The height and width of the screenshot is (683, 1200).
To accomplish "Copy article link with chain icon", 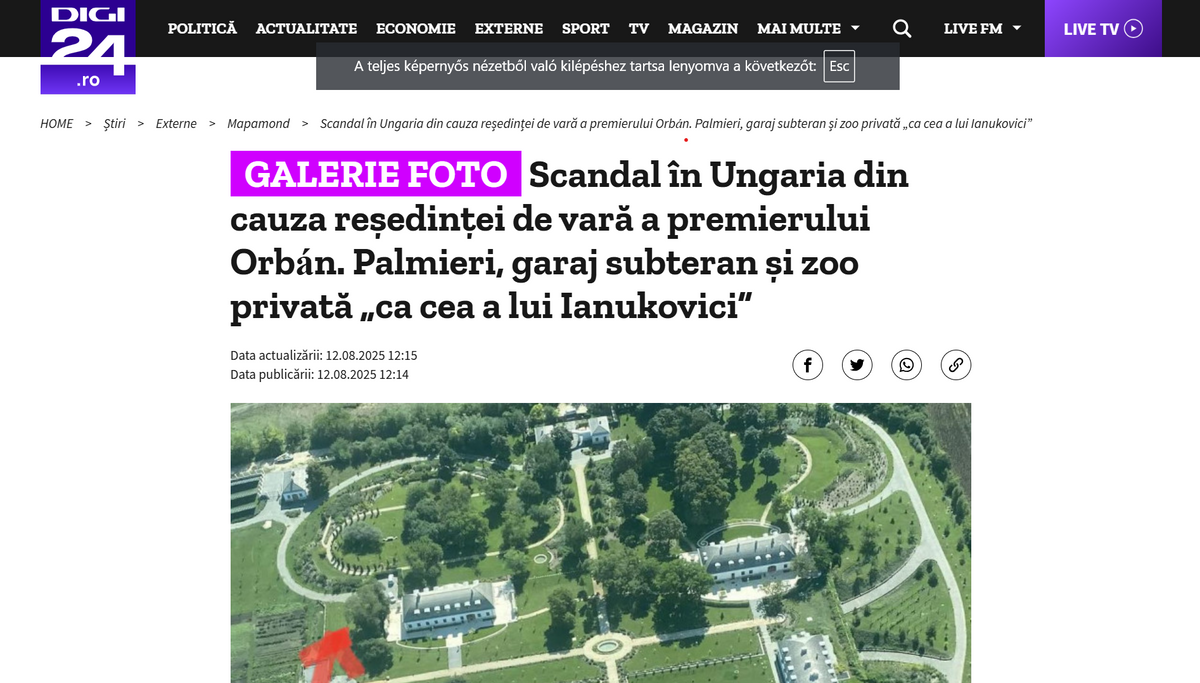I will point(956,365).
